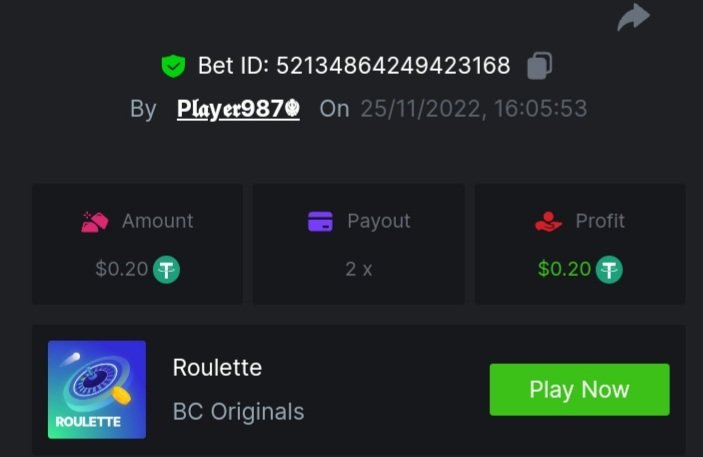
Task: Click the pink Amount coins icon
Action: pyautogui.click(x=94, y=221)
